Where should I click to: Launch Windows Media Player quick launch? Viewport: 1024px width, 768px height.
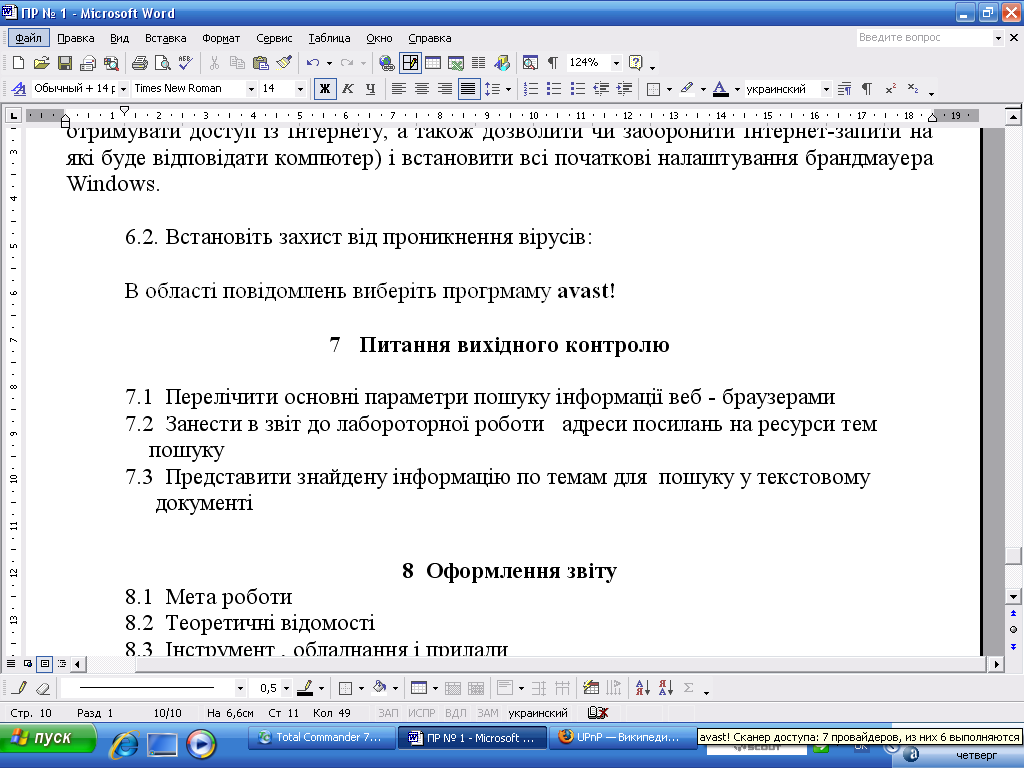200,744
